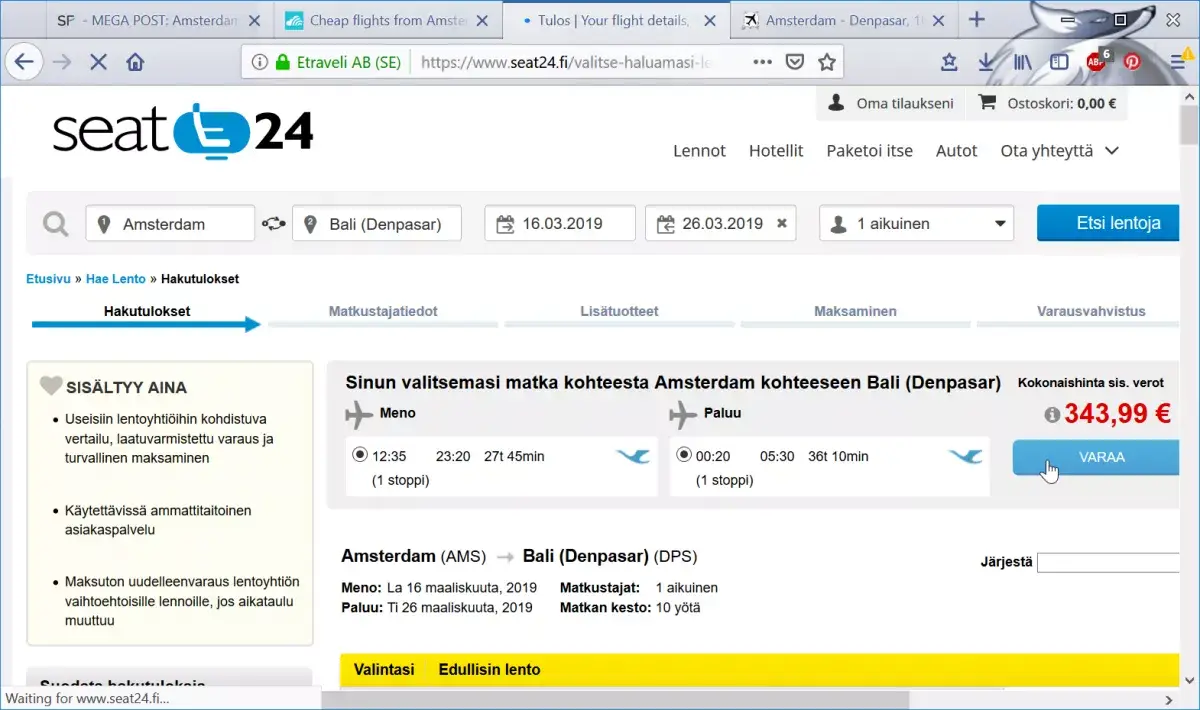
Task: Open a new browser tab
Action: pos(977,20)
